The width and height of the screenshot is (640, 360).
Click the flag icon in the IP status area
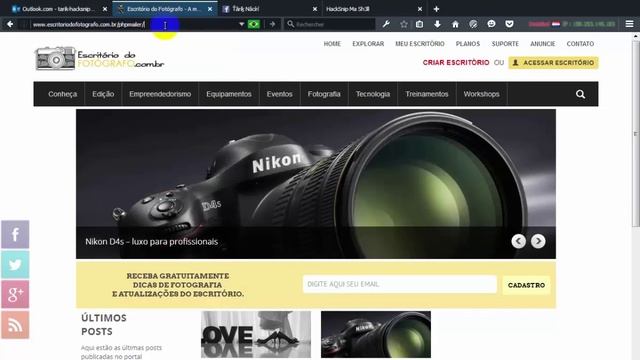click(556, 24)
